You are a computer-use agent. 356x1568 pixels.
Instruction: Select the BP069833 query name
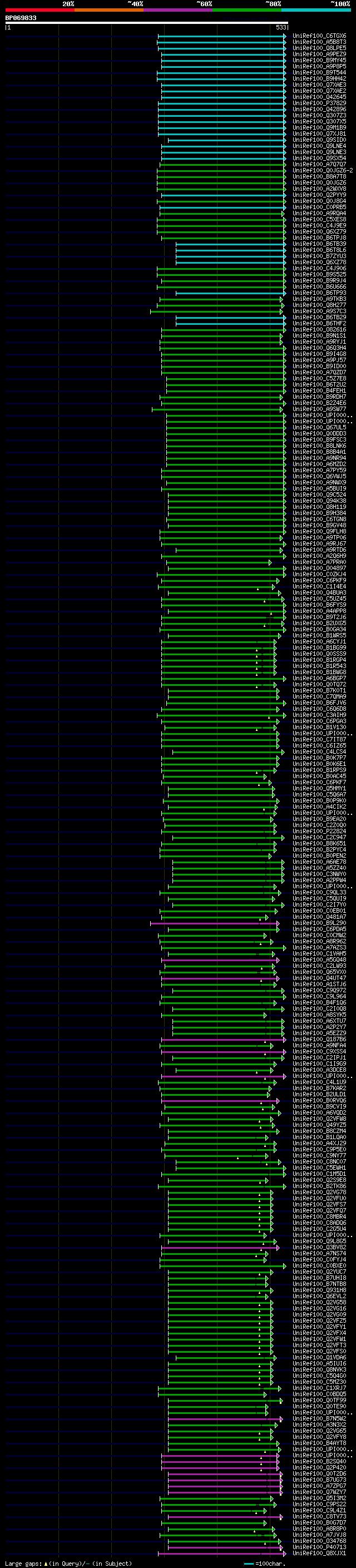click(21, 18)
